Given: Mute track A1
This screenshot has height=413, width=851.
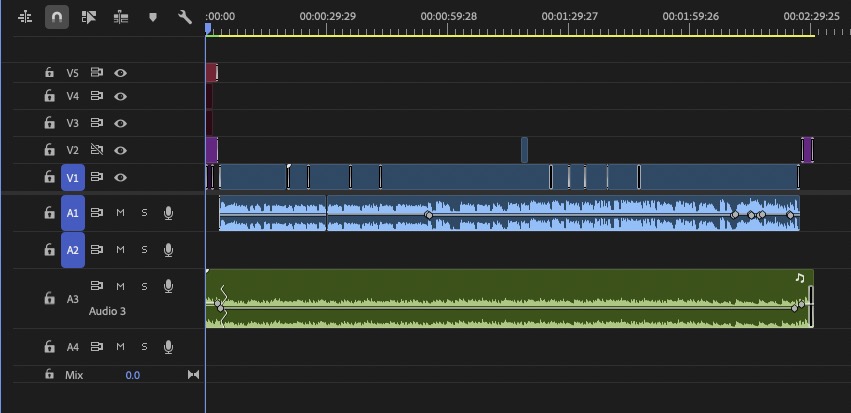Looking at the screenshot, I should tap(120, 213).
